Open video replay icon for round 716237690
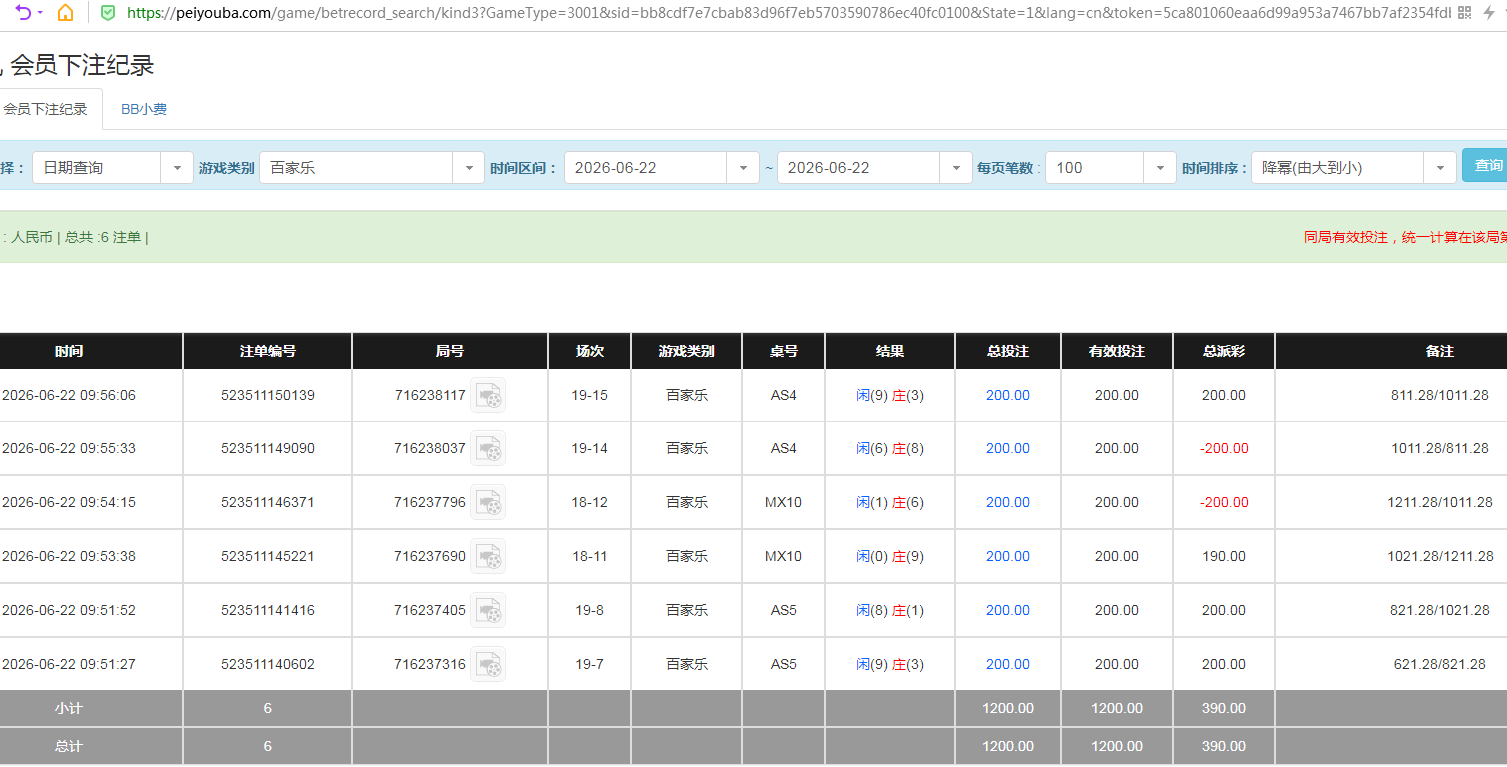 [488, 556]
